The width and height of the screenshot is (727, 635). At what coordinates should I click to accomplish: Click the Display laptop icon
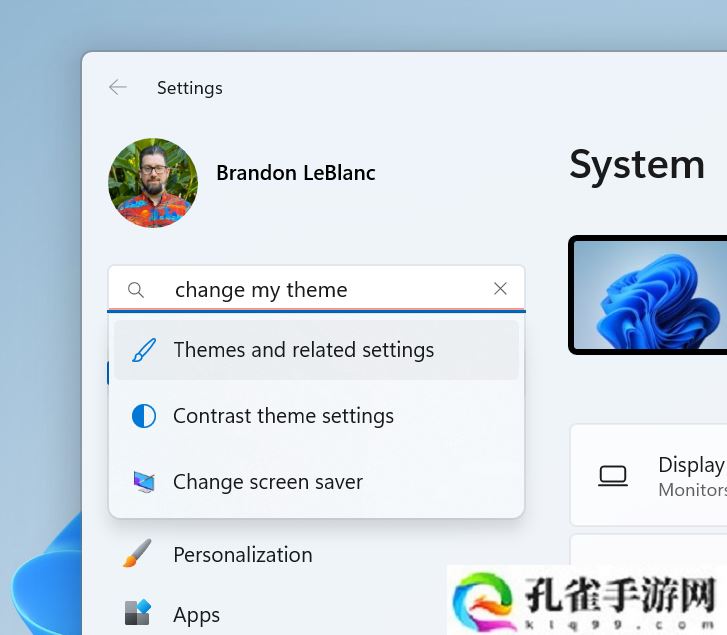tap(613, 476)
